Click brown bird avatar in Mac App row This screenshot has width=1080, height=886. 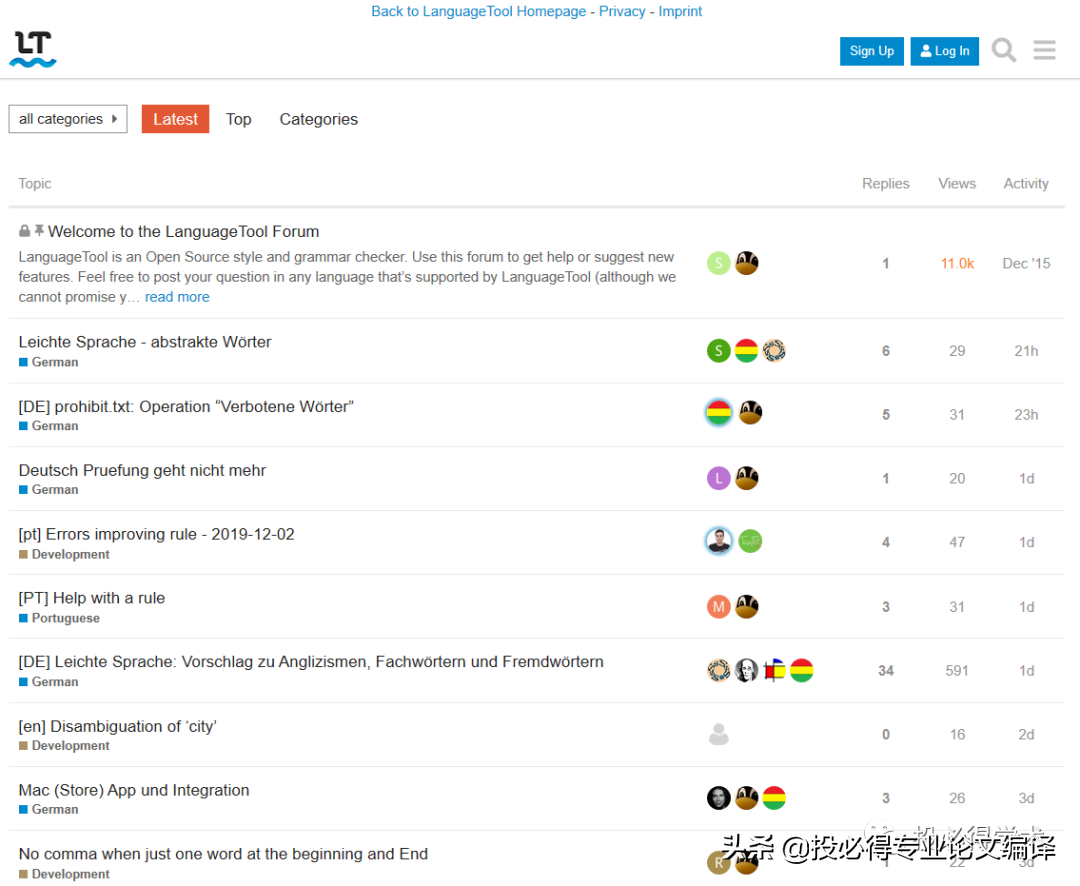tap(746, 798)
